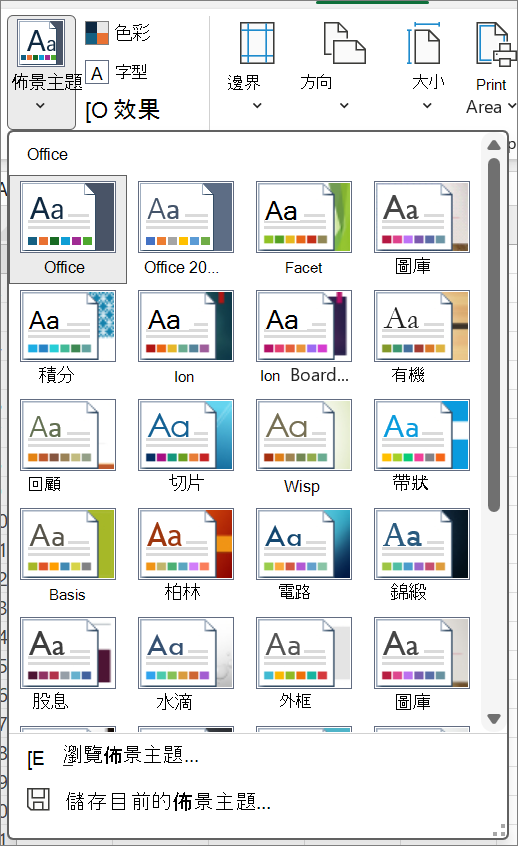
Task: Collapse the 佈景主題 themes dropdown button
Action: (42, 72)
